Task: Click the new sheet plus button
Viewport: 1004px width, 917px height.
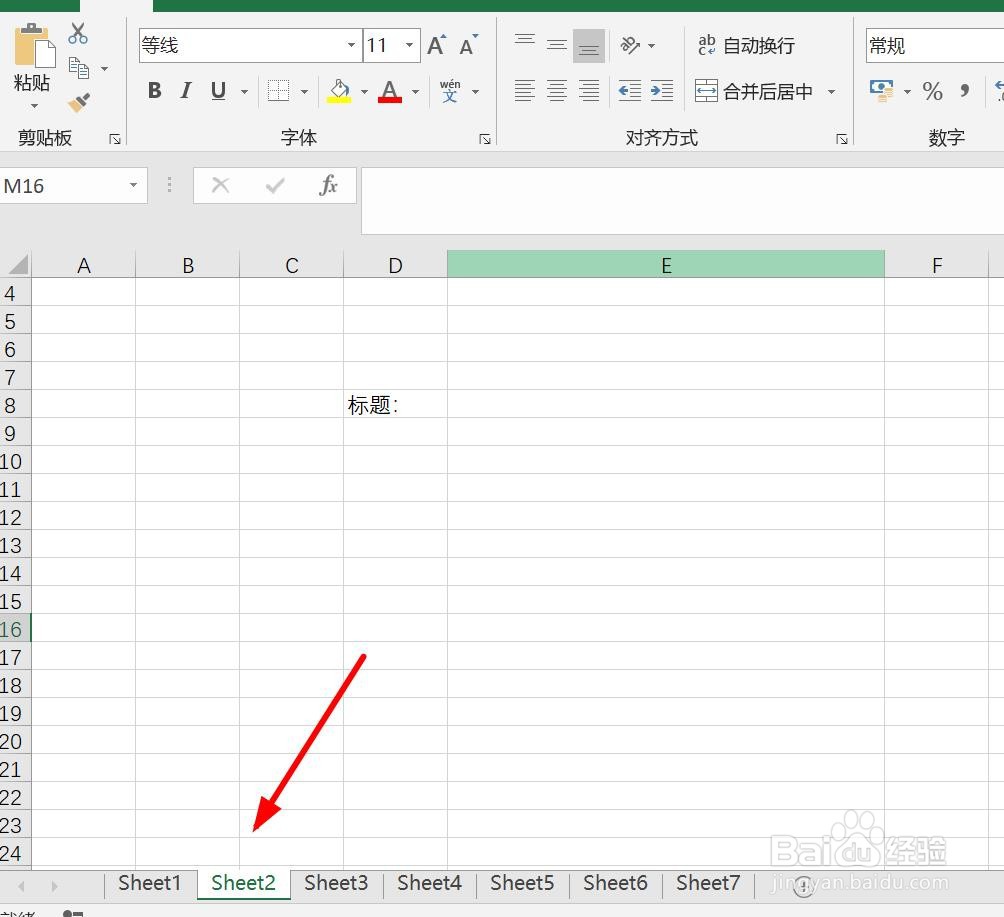Action: point(803,887)
